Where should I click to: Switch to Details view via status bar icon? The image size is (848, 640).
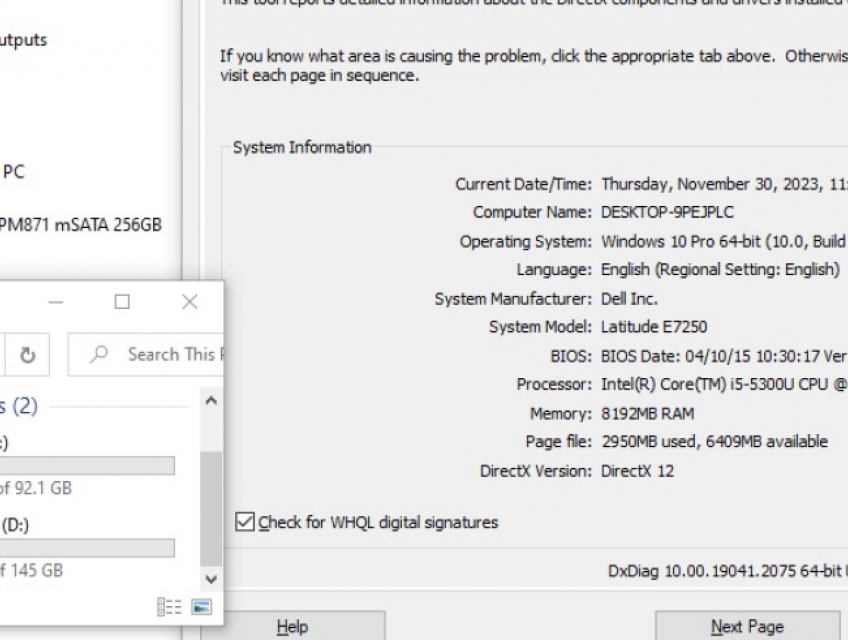pyautogui.click(x=170, y=606)
